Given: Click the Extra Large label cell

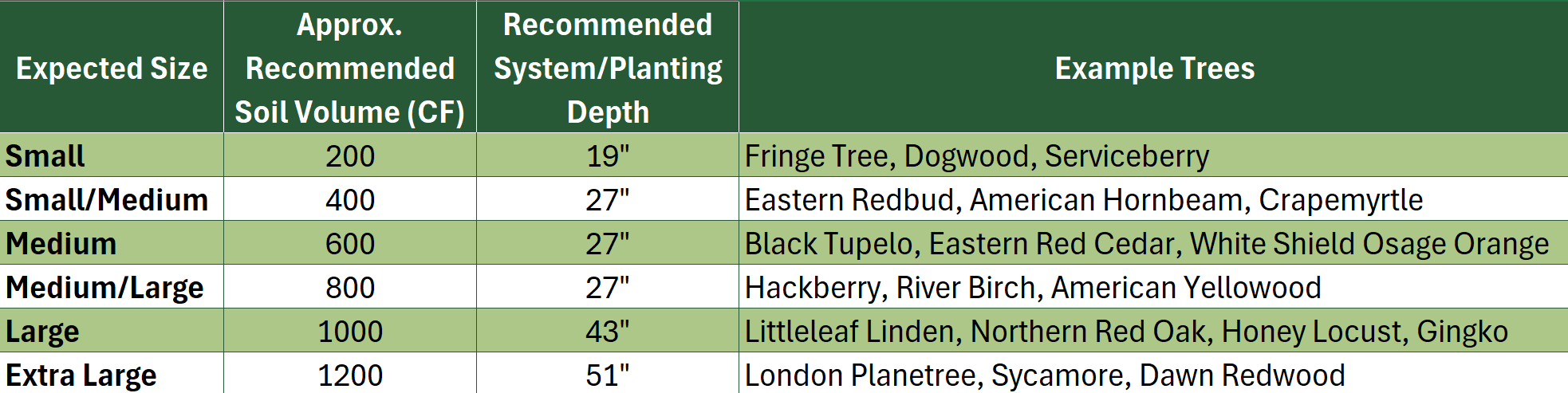Looking at the screenshot, I should pos(112,373).
